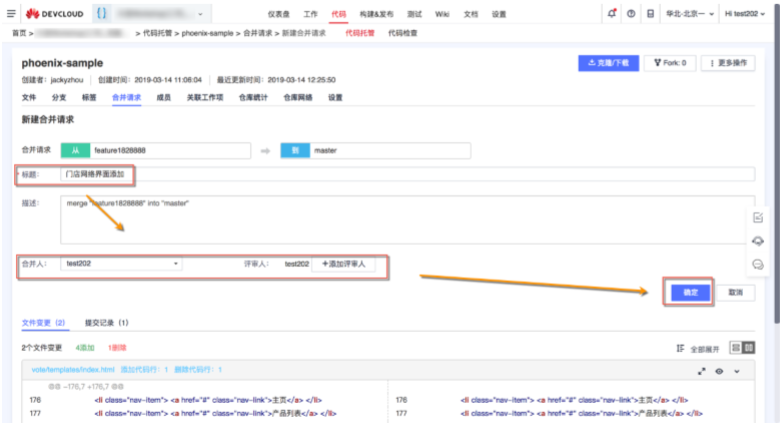Click the +添加评审人 button

[x=344, y=263]
